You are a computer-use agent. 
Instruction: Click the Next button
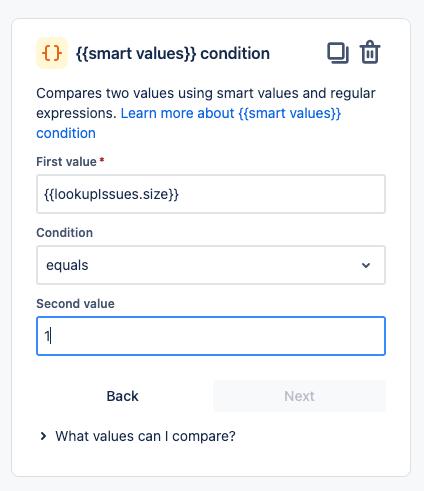coord(299,396)
